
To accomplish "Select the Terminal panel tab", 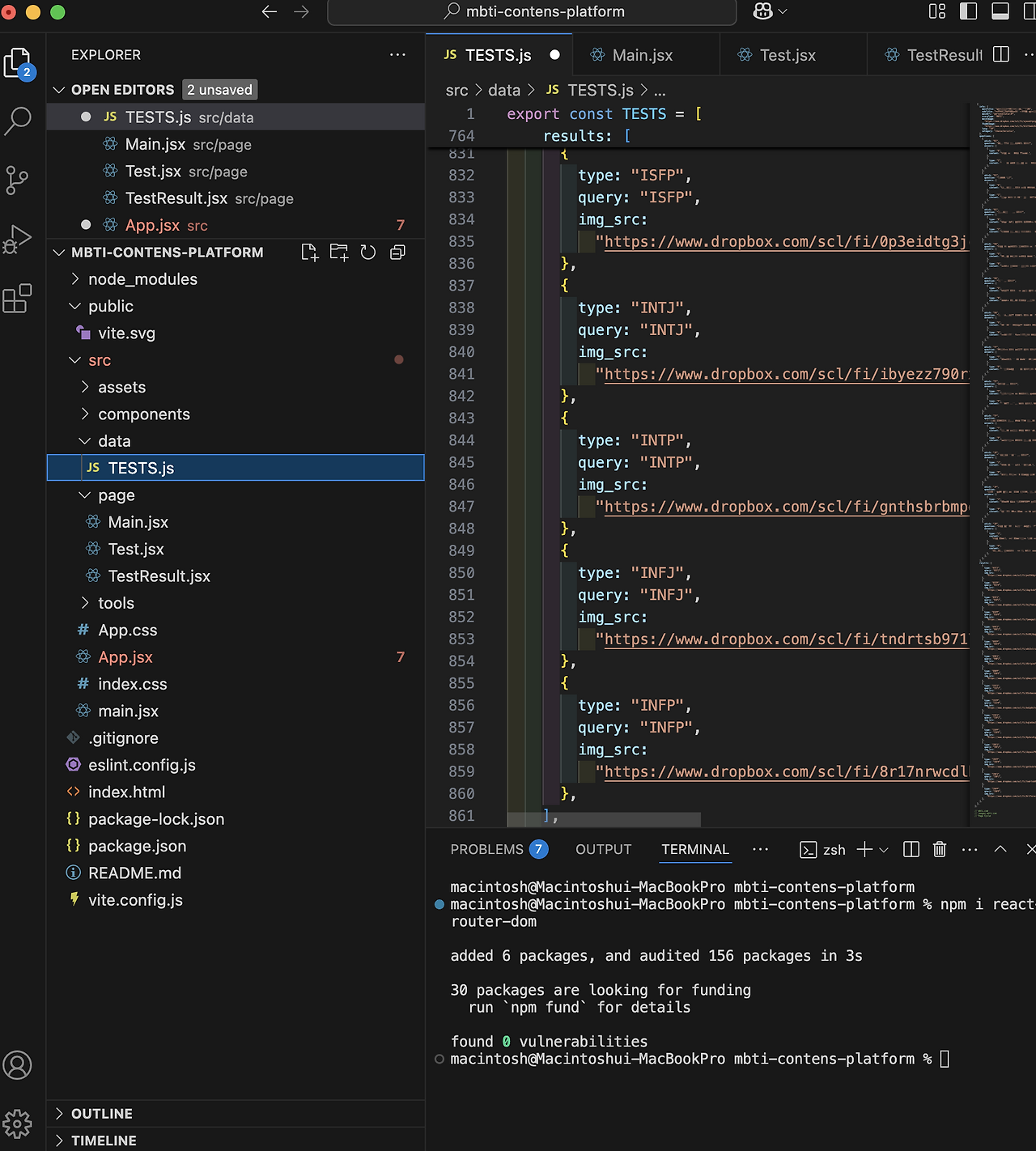I will click(695, 849).
